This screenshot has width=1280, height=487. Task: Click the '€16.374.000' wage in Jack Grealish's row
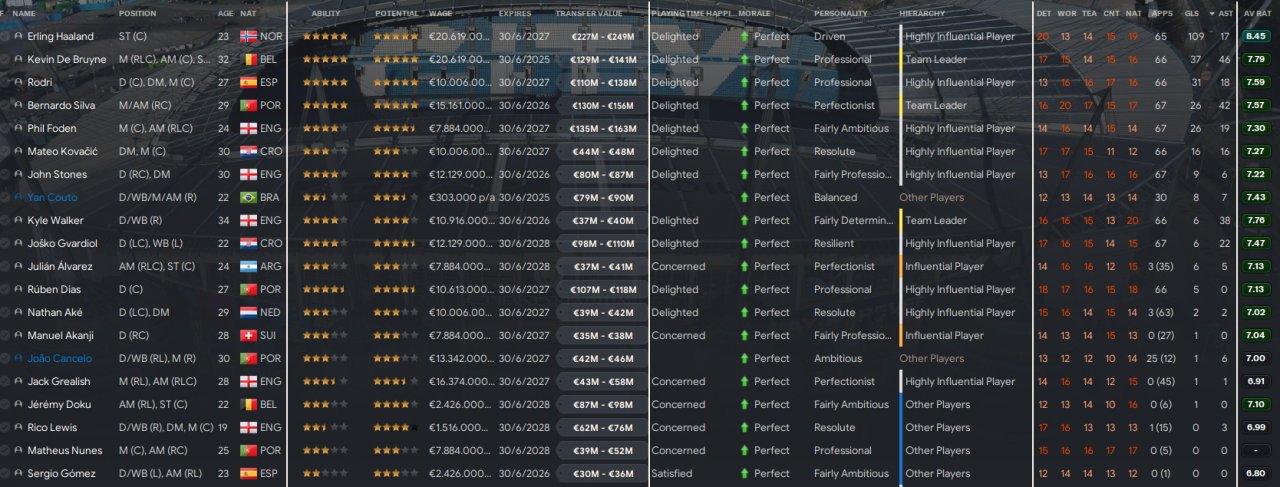460,381
